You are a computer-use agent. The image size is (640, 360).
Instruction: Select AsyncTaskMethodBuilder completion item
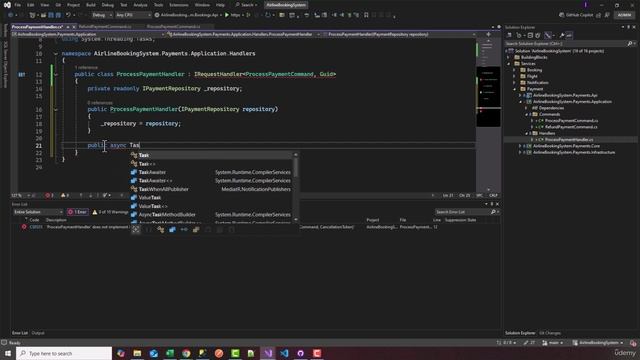(211, 215)
